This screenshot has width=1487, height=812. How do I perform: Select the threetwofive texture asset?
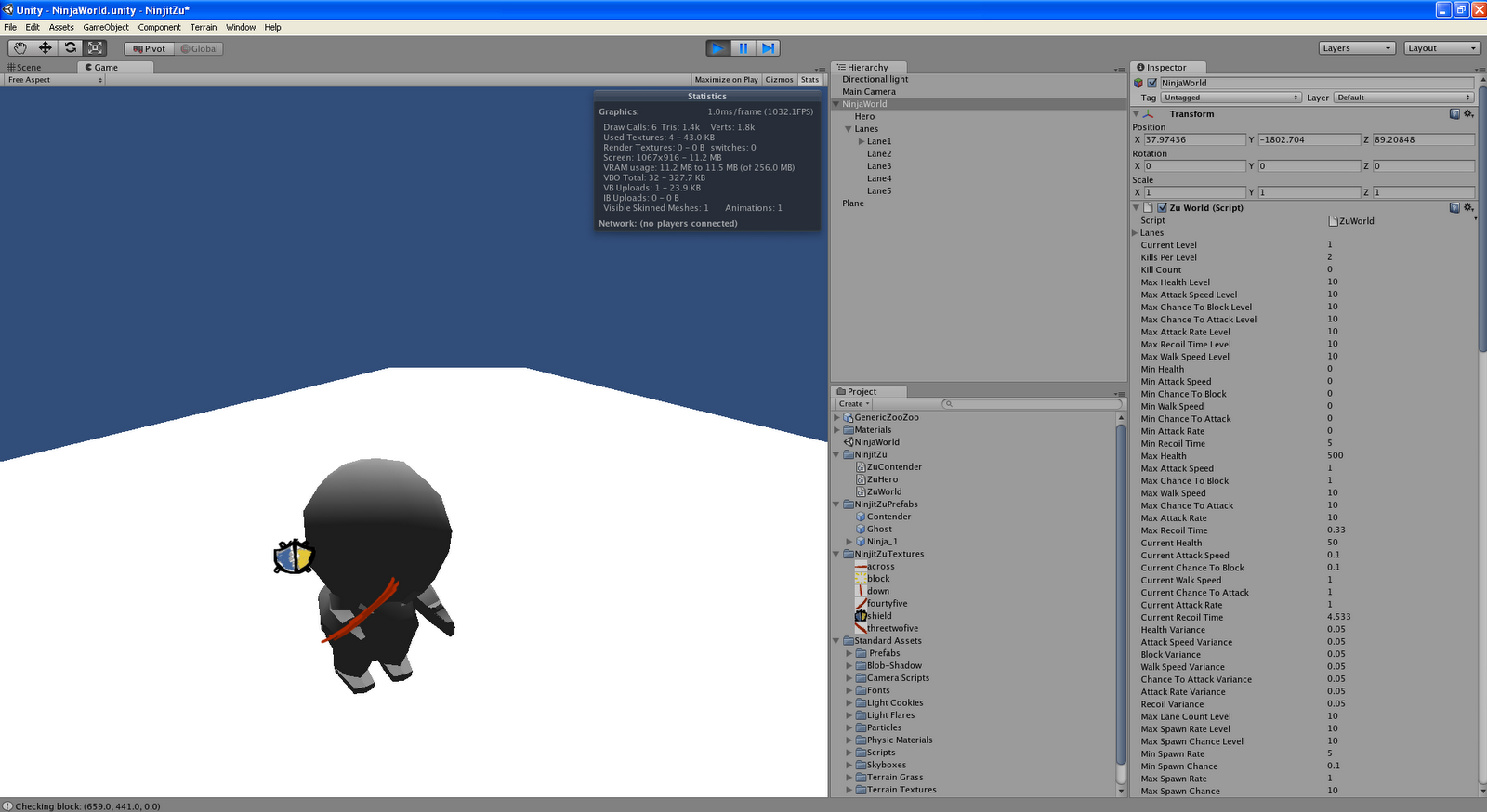click(x=887, y=628)
